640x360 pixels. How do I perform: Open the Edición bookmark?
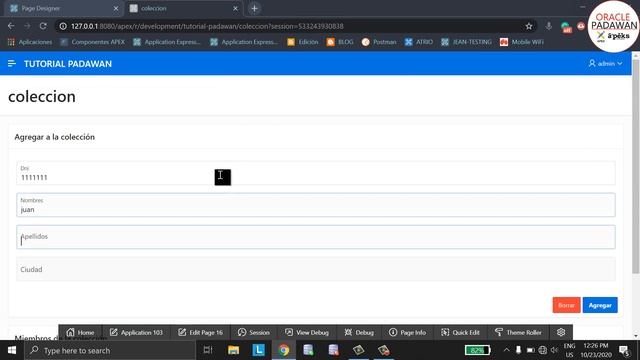pos(302,42)
